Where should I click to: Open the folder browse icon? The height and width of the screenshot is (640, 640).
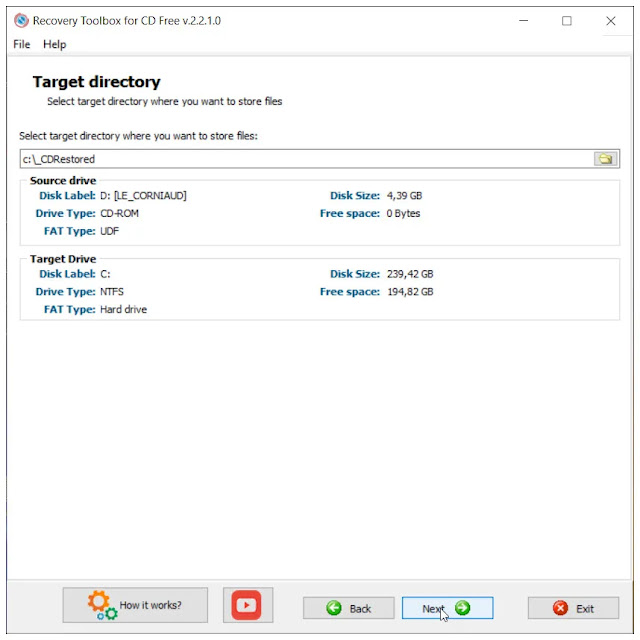click(x=606, y=159)
